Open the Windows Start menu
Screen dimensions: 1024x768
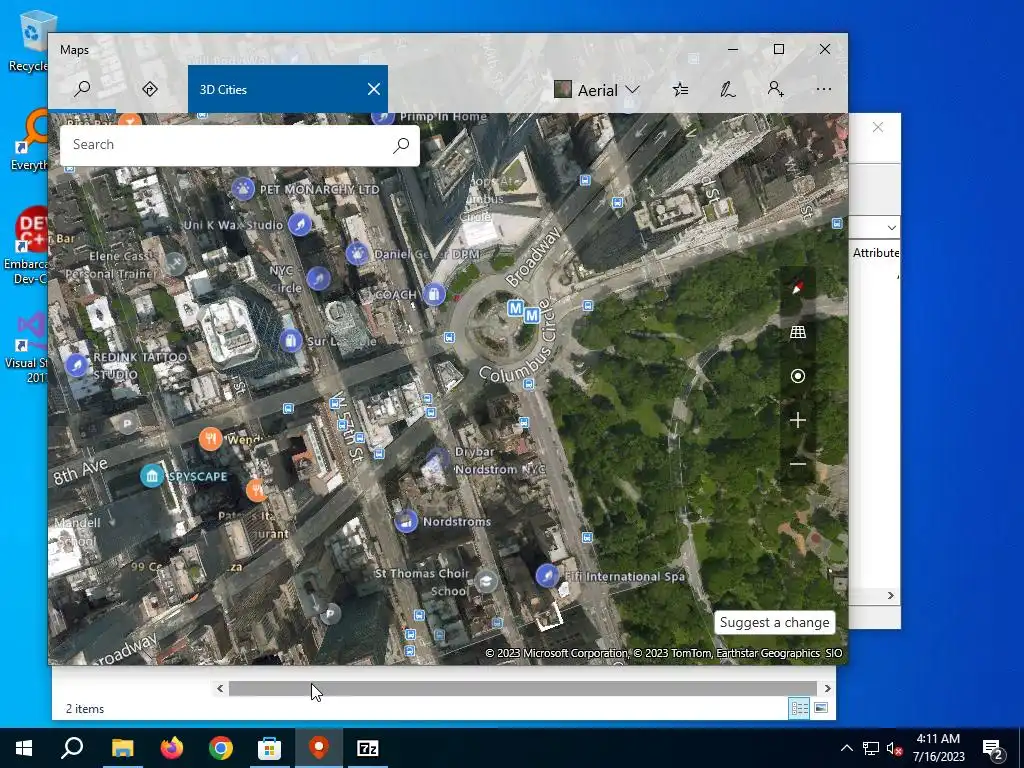[x=24, y=748]
